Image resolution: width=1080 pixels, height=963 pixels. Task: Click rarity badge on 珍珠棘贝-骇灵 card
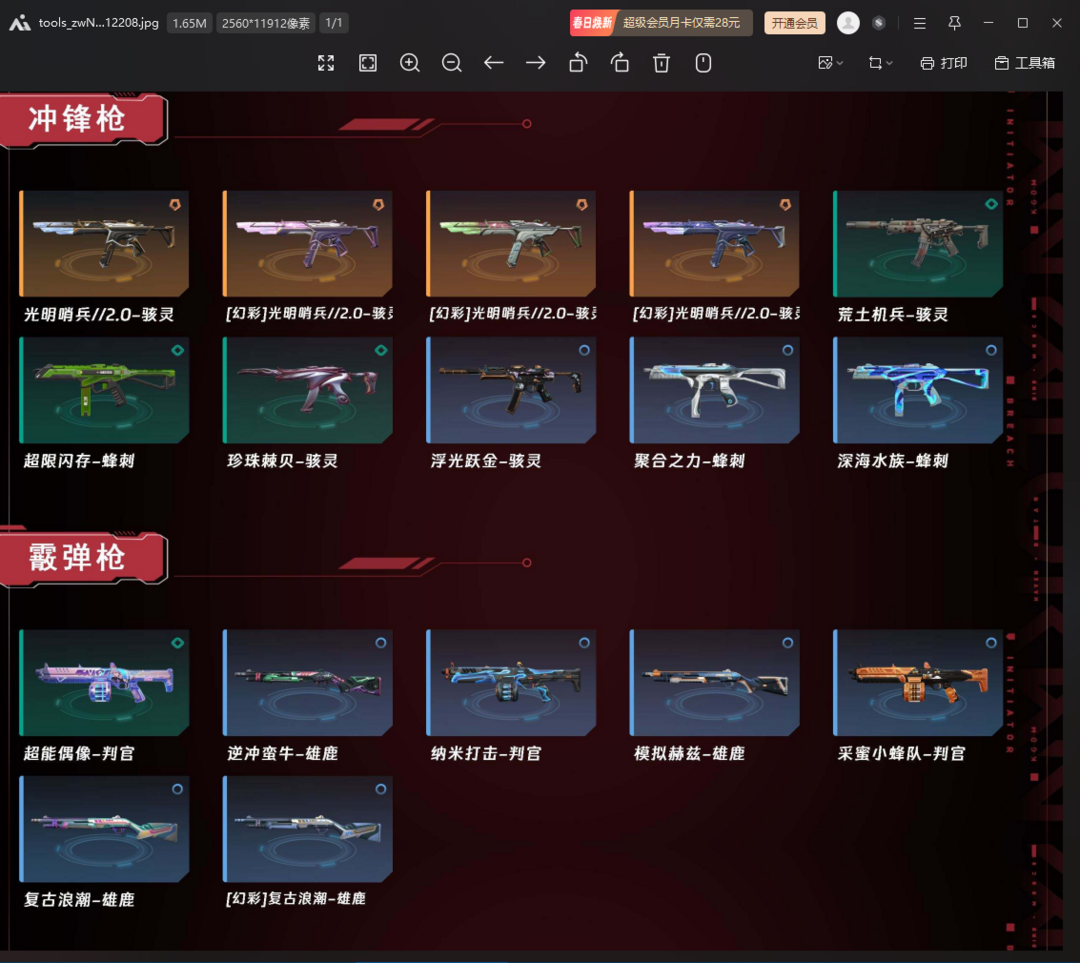[x=381, y=351]
